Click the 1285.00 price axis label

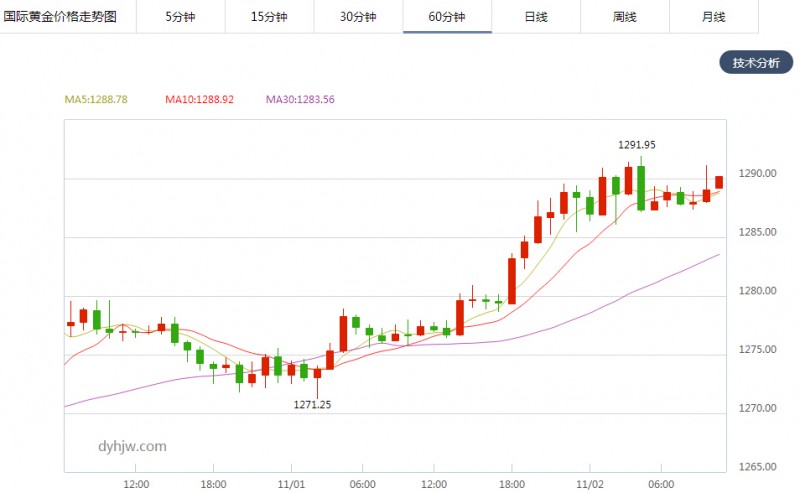[757, 232]
